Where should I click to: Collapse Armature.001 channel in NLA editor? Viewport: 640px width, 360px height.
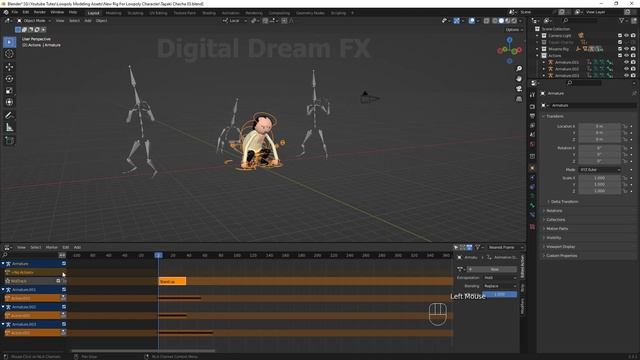coord(3,289)
